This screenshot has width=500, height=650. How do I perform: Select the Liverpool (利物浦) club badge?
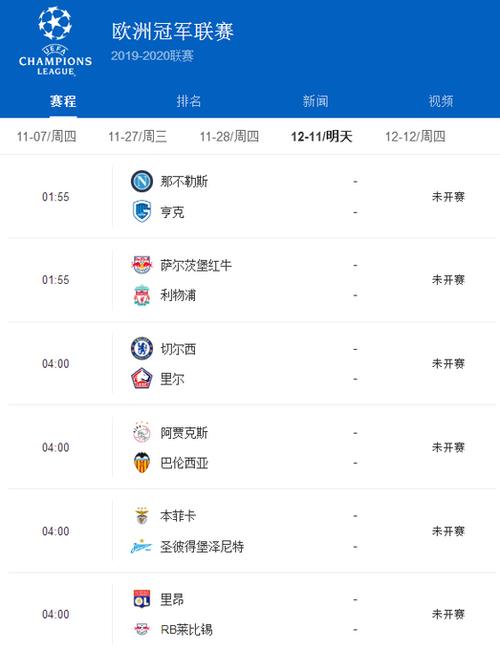click(x=142, y=295)
